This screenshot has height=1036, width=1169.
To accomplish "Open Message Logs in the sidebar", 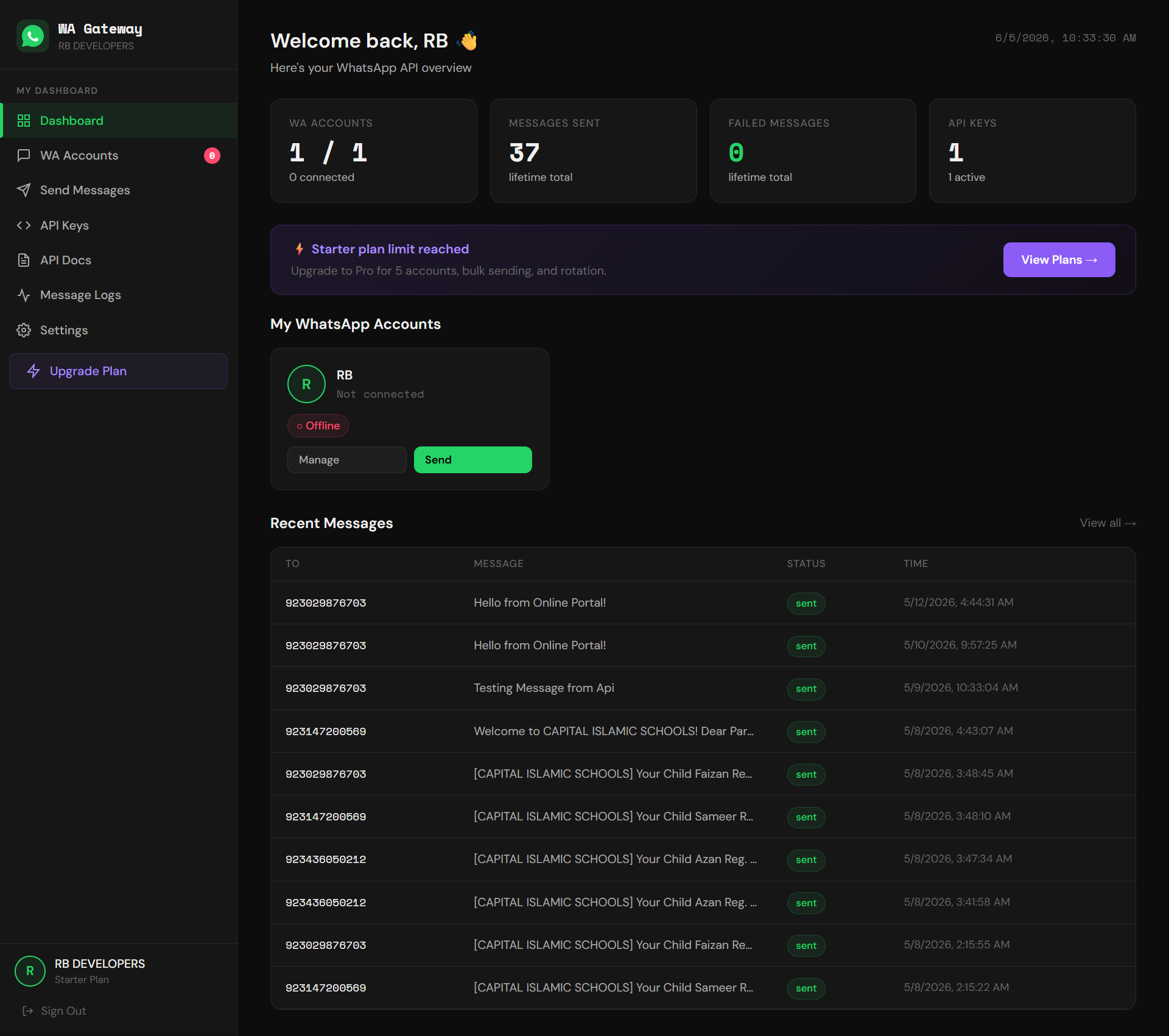I will [119, 295].
